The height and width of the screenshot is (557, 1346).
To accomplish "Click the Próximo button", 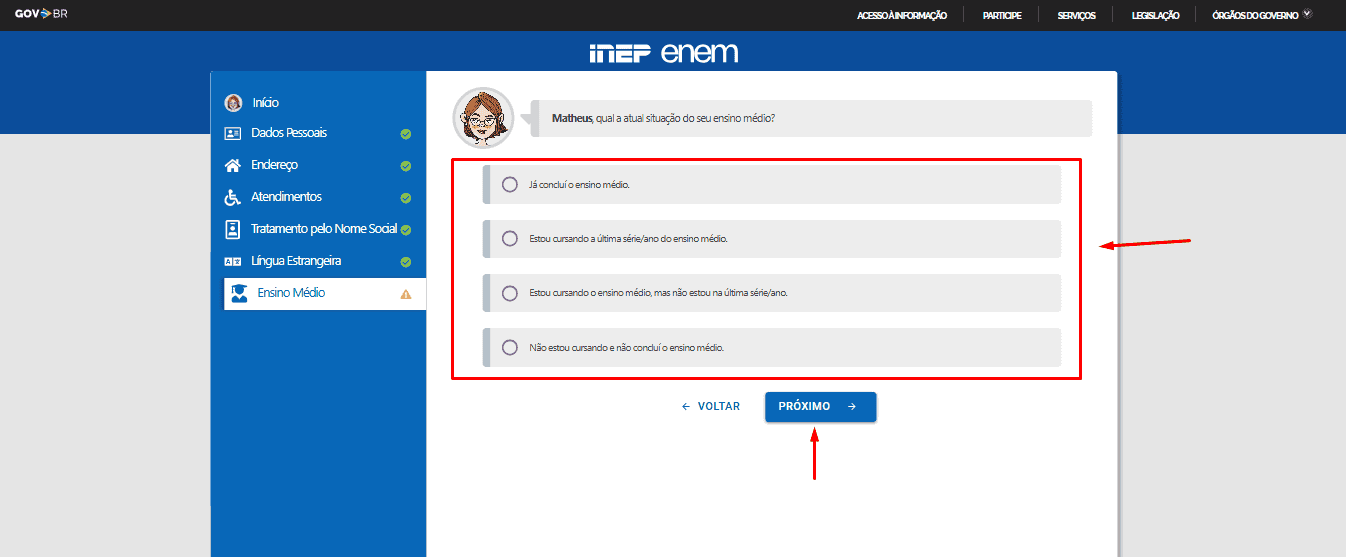I will (820, 407).
